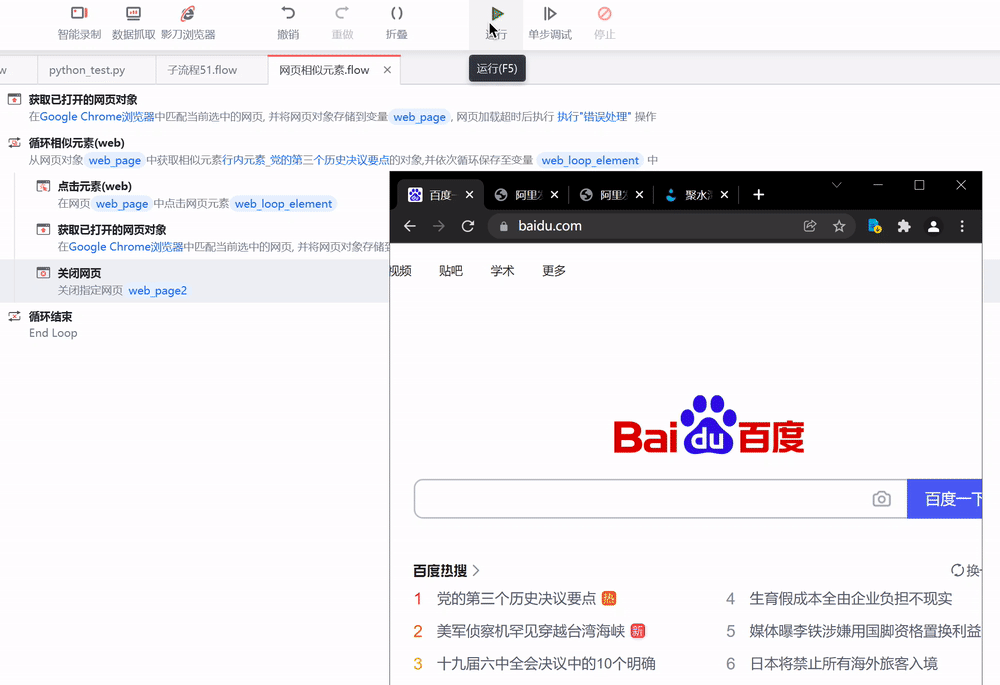The height and width of the screenshot is (685, 1000).
Task: Click the web_page2 variable tag
Action: (158, 290)
